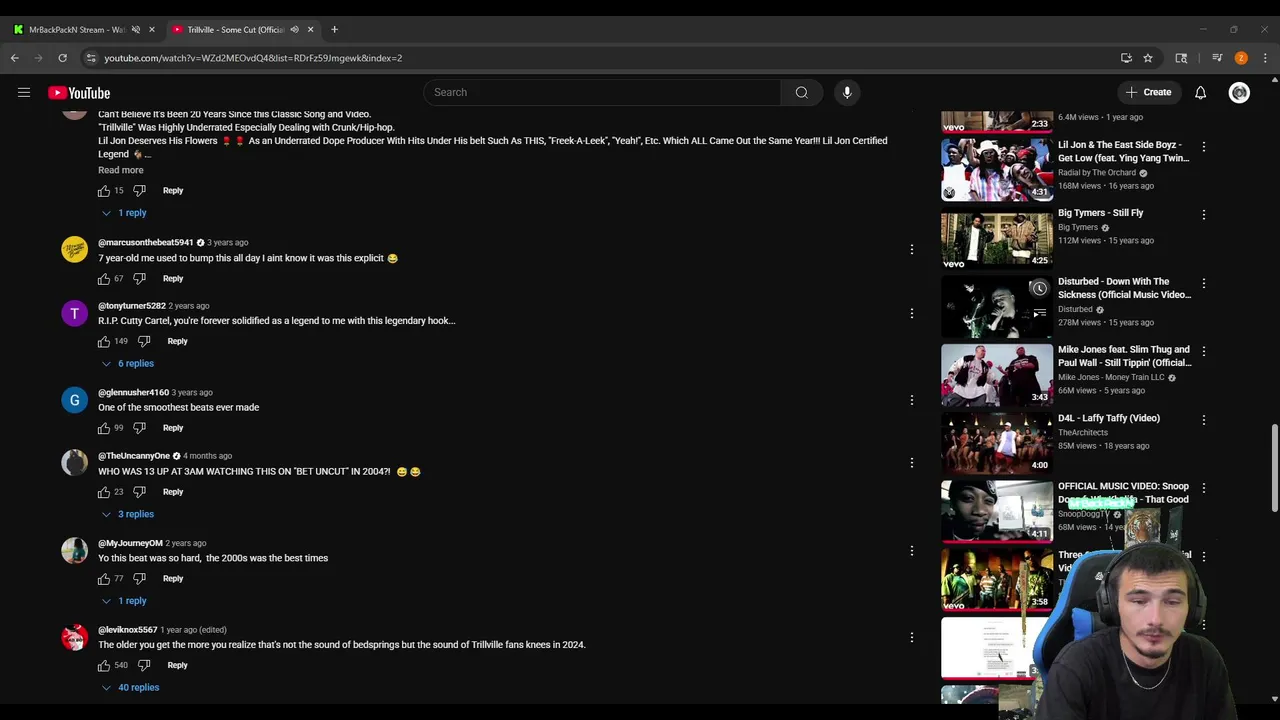Open Get Low video thumbnail
Viewport: 1280px width, 720px height.
(996, 170)
